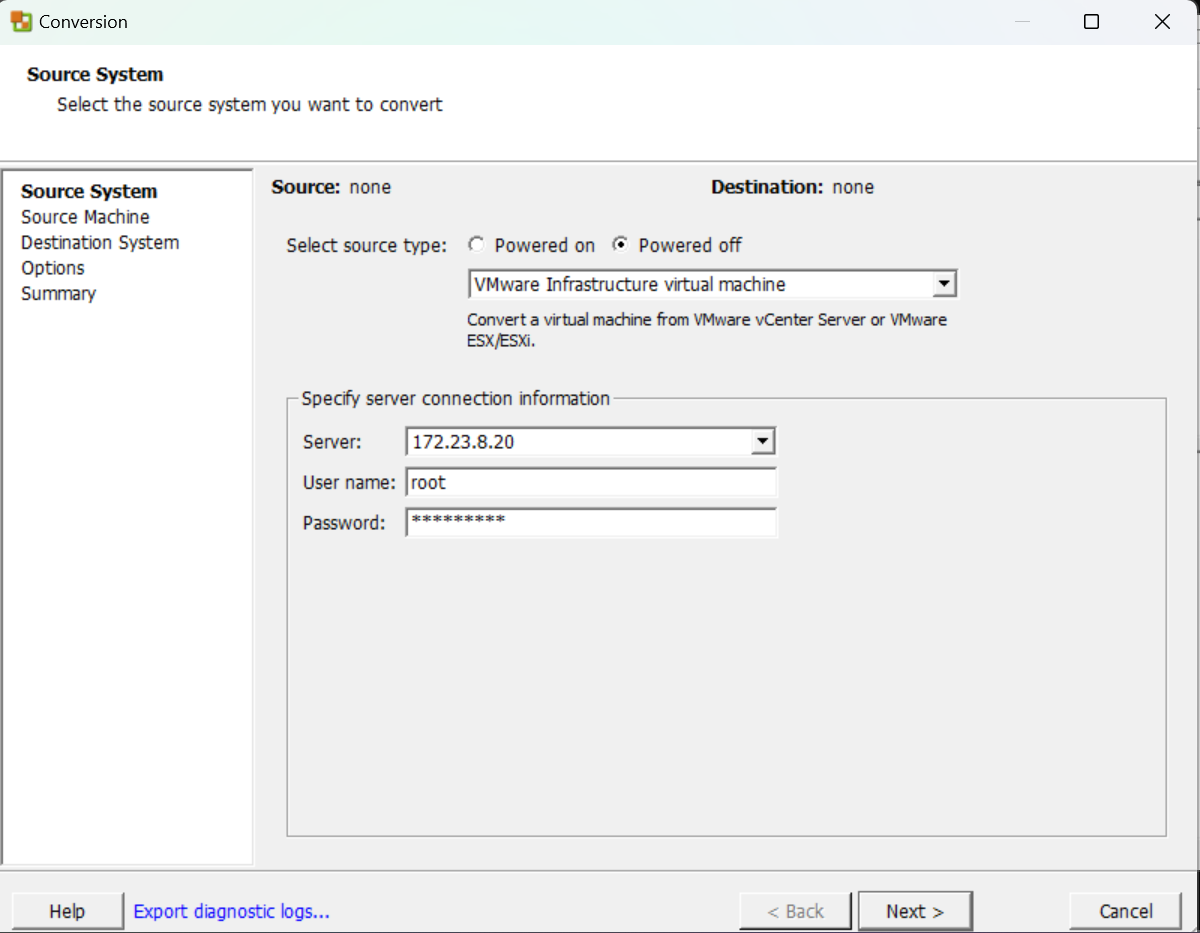Click the Select source type label
This screenshot has height=933, width=1200.
pyautogui.click(x=366, y=245)
